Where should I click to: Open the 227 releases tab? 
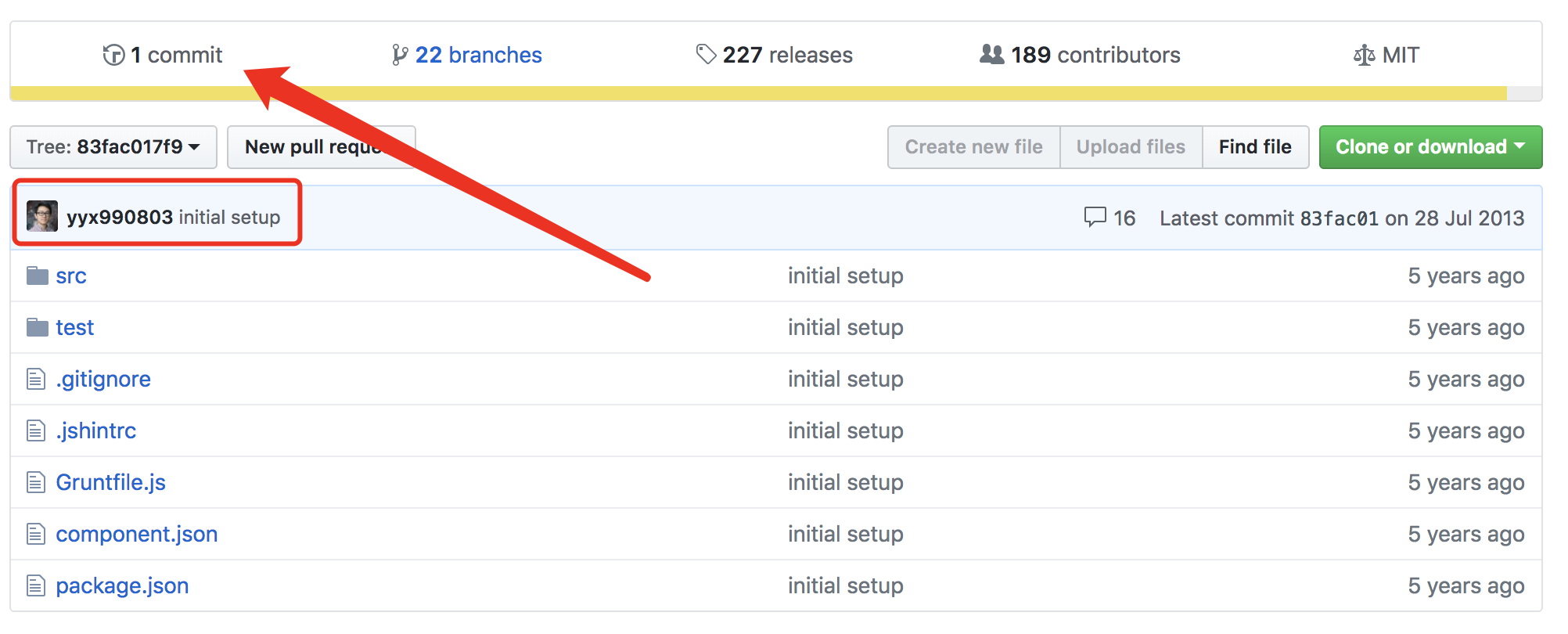pyautogui.click(x=787, y=55)
